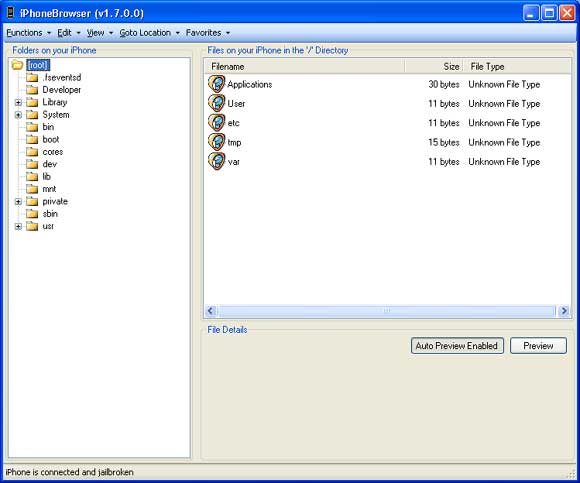Image resolution: width=580 pixels, height=483 pixels.
Task: Select the Library folder label
Action: point(54,102)
